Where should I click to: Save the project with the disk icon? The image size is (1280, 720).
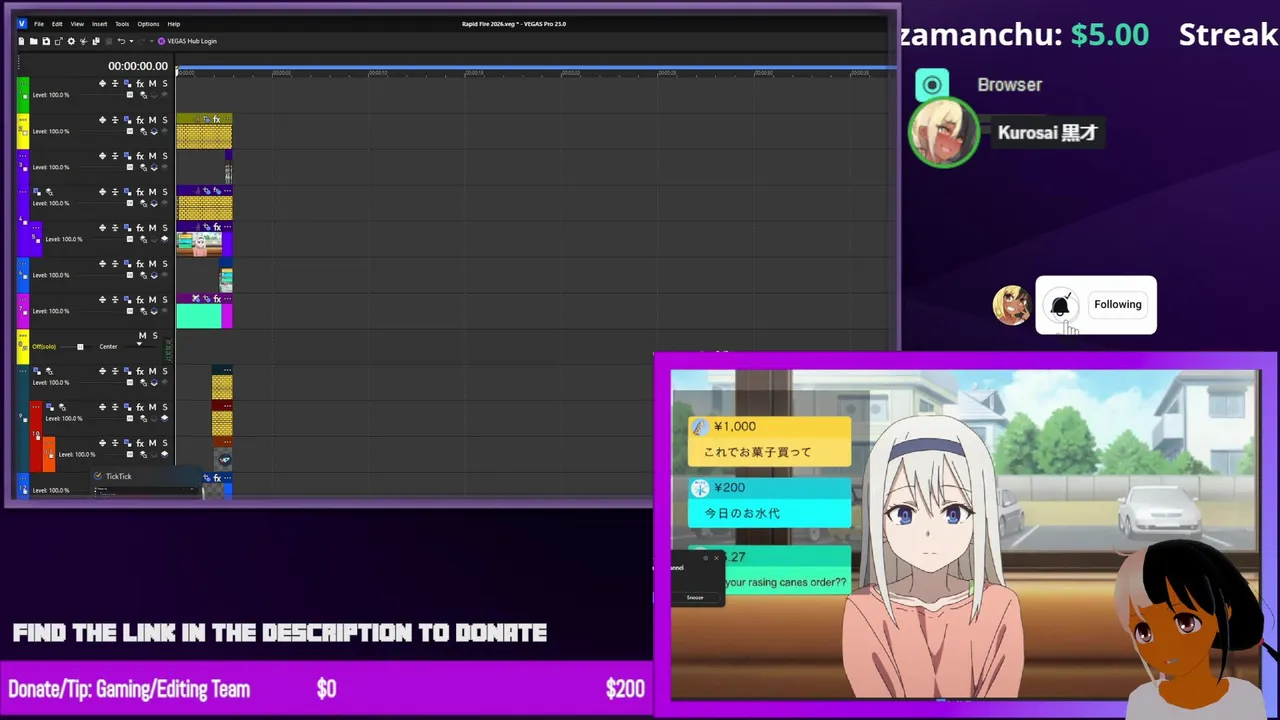coord(46,41)
